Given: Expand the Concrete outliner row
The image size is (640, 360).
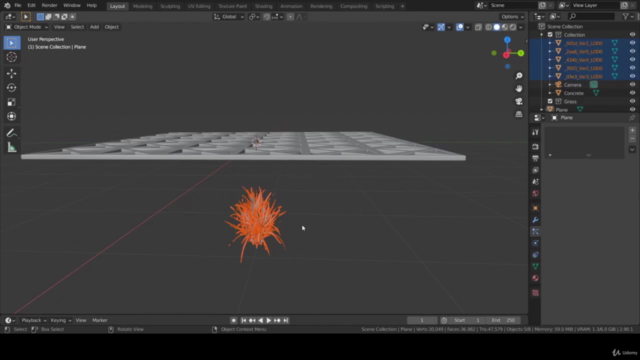Looking at the screenshot, I should [550, 93].
